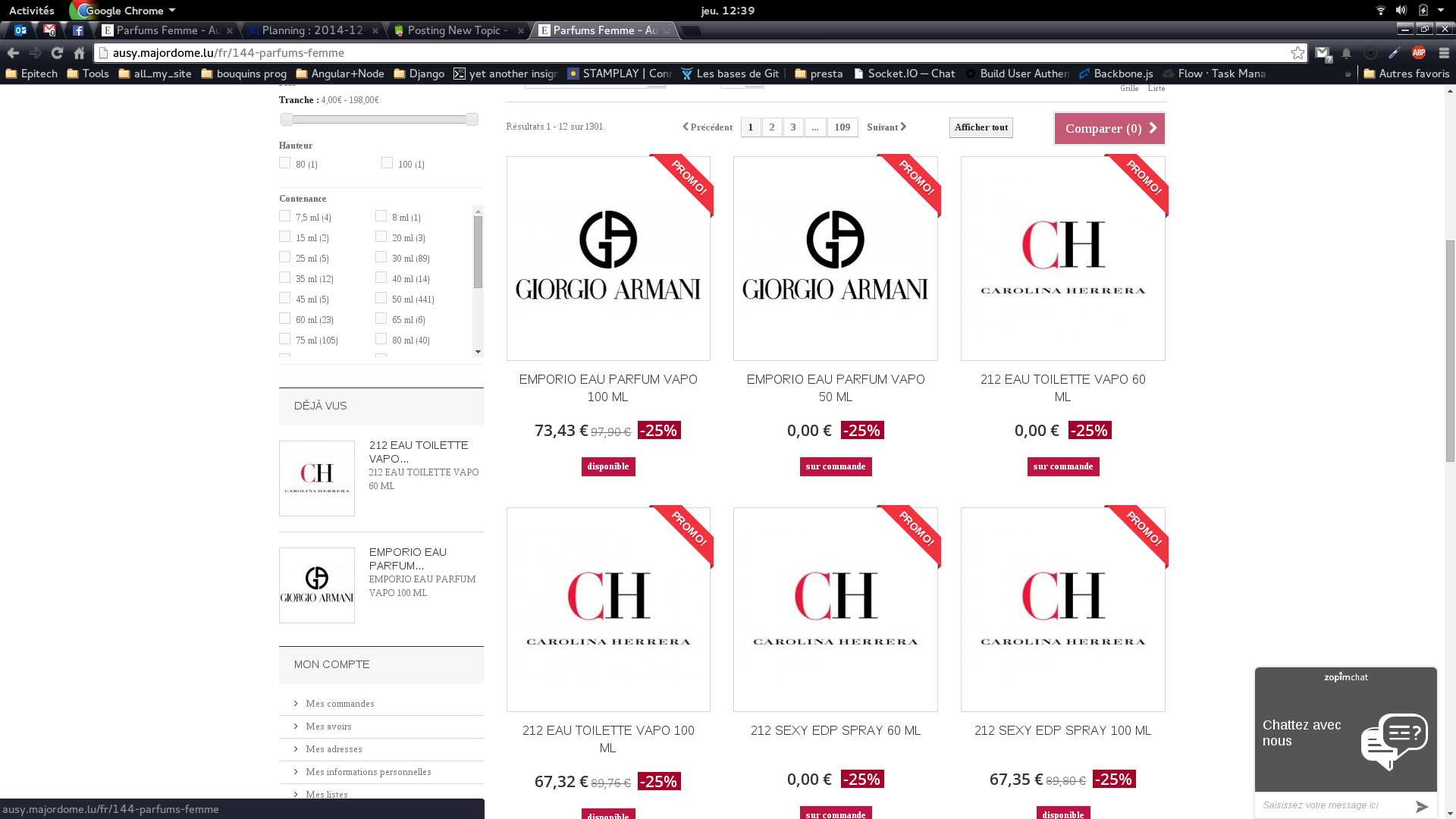The width and height of the screenshot is (1456, 819).
Task: Switch to the Planning : 2014-12 tab
Action: point(313,30)
